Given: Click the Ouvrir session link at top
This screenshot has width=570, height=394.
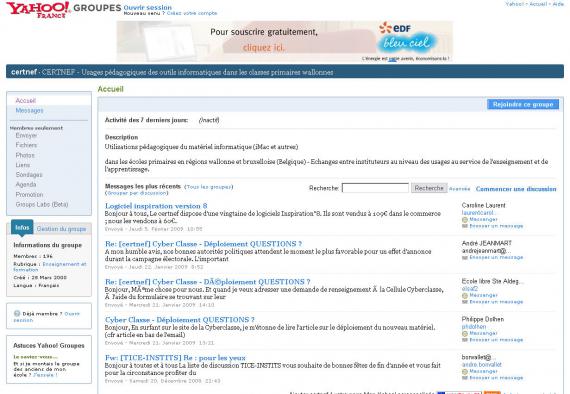Looking at the screenshot, I should (x=148, y=7).
